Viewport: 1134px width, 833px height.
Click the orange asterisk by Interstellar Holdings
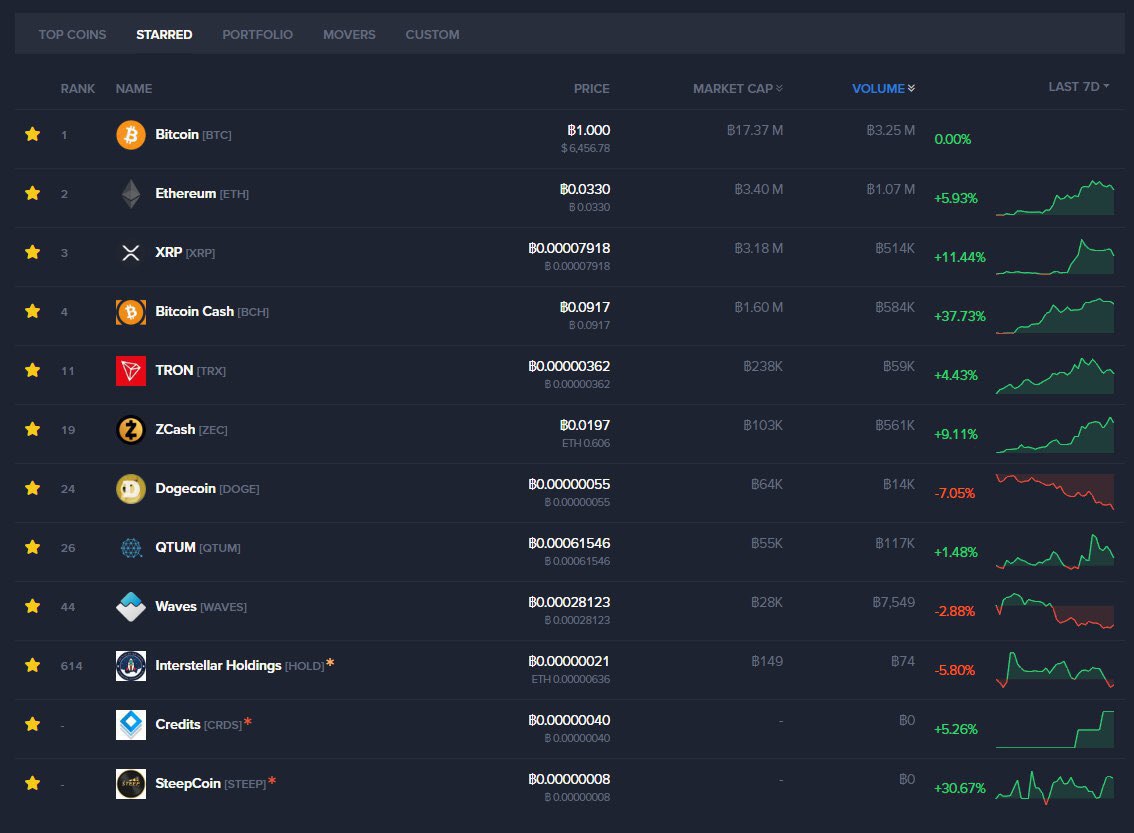point(330,663)
